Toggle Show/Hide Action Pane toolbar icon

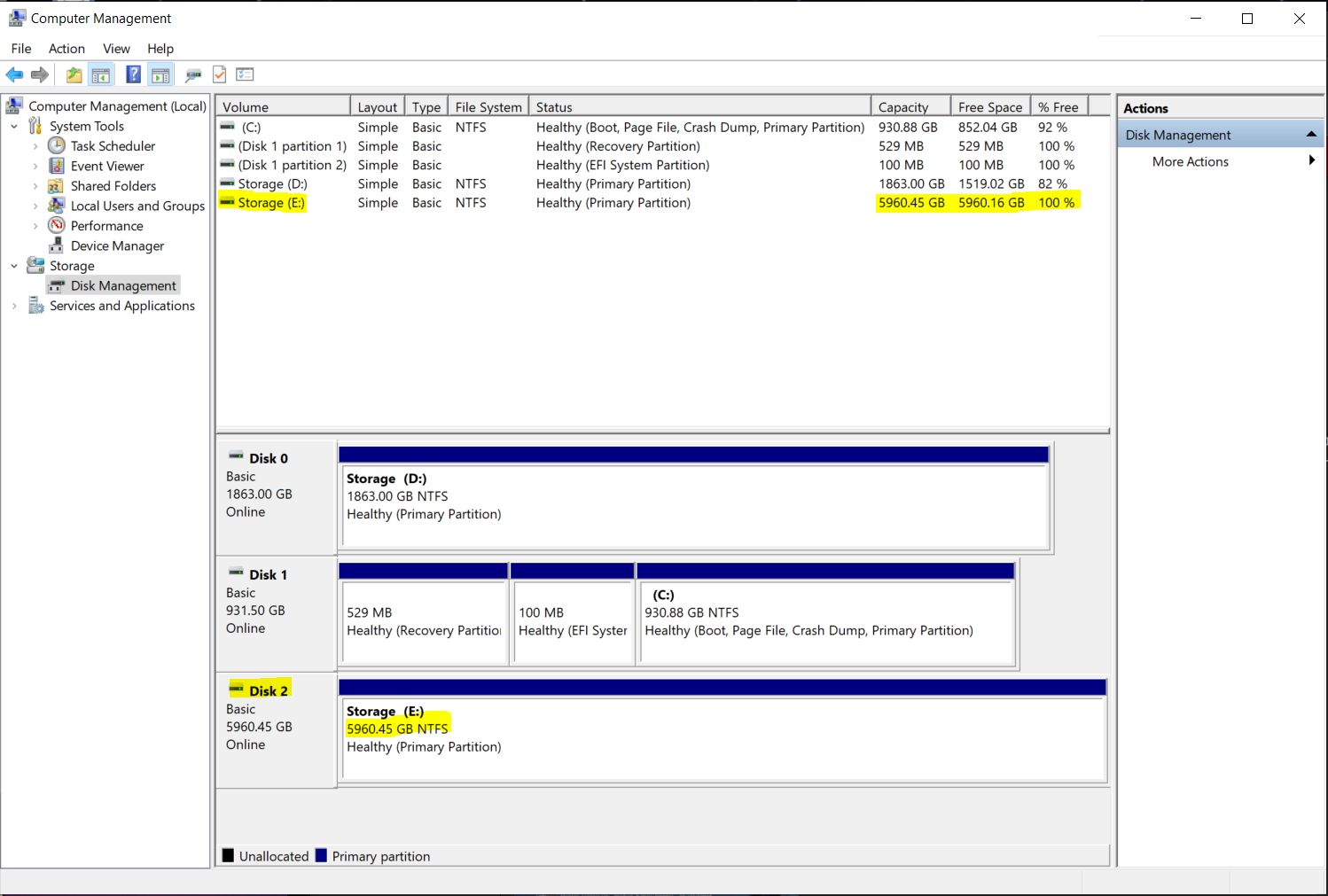tap(160, 75)
